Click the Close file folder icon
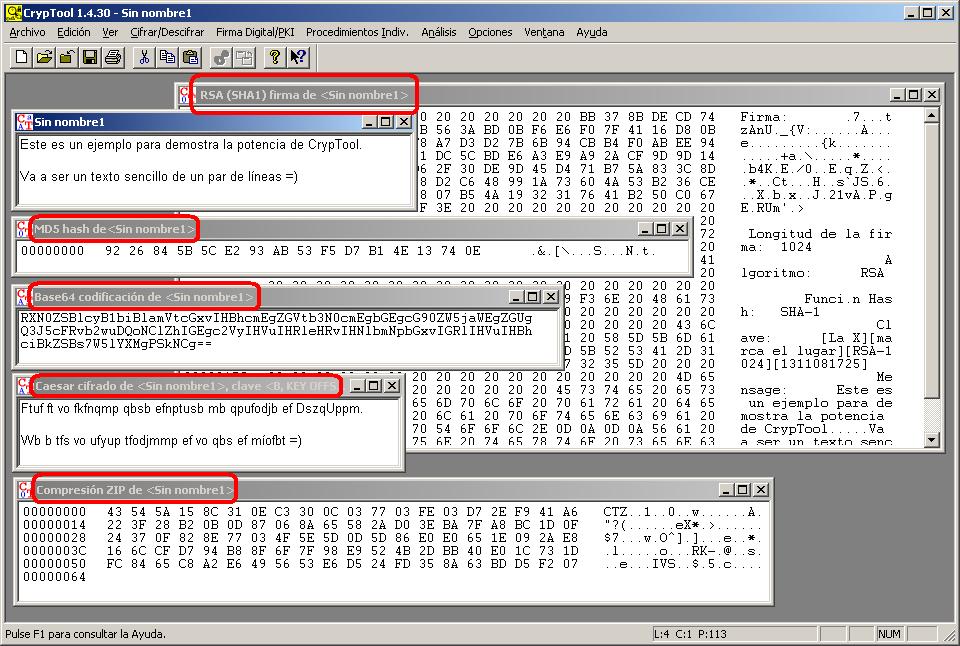The width and height of the screenshot is (960, 646). click(x=67, y=58)
